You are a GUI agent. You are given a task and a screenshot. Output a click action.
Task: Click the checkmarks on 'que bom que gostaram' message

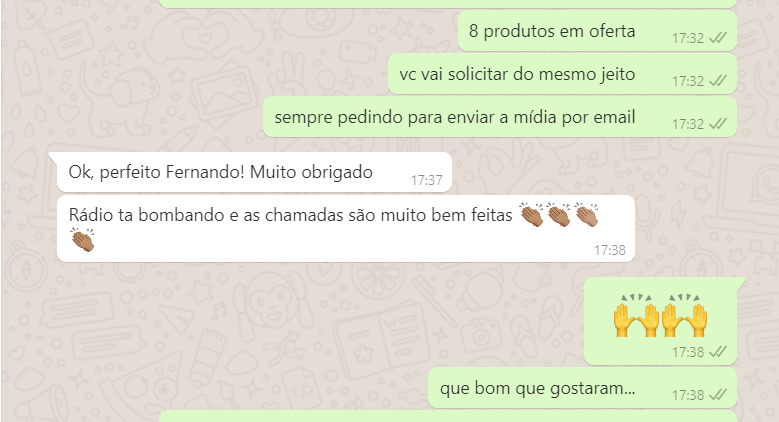[718, 395]
